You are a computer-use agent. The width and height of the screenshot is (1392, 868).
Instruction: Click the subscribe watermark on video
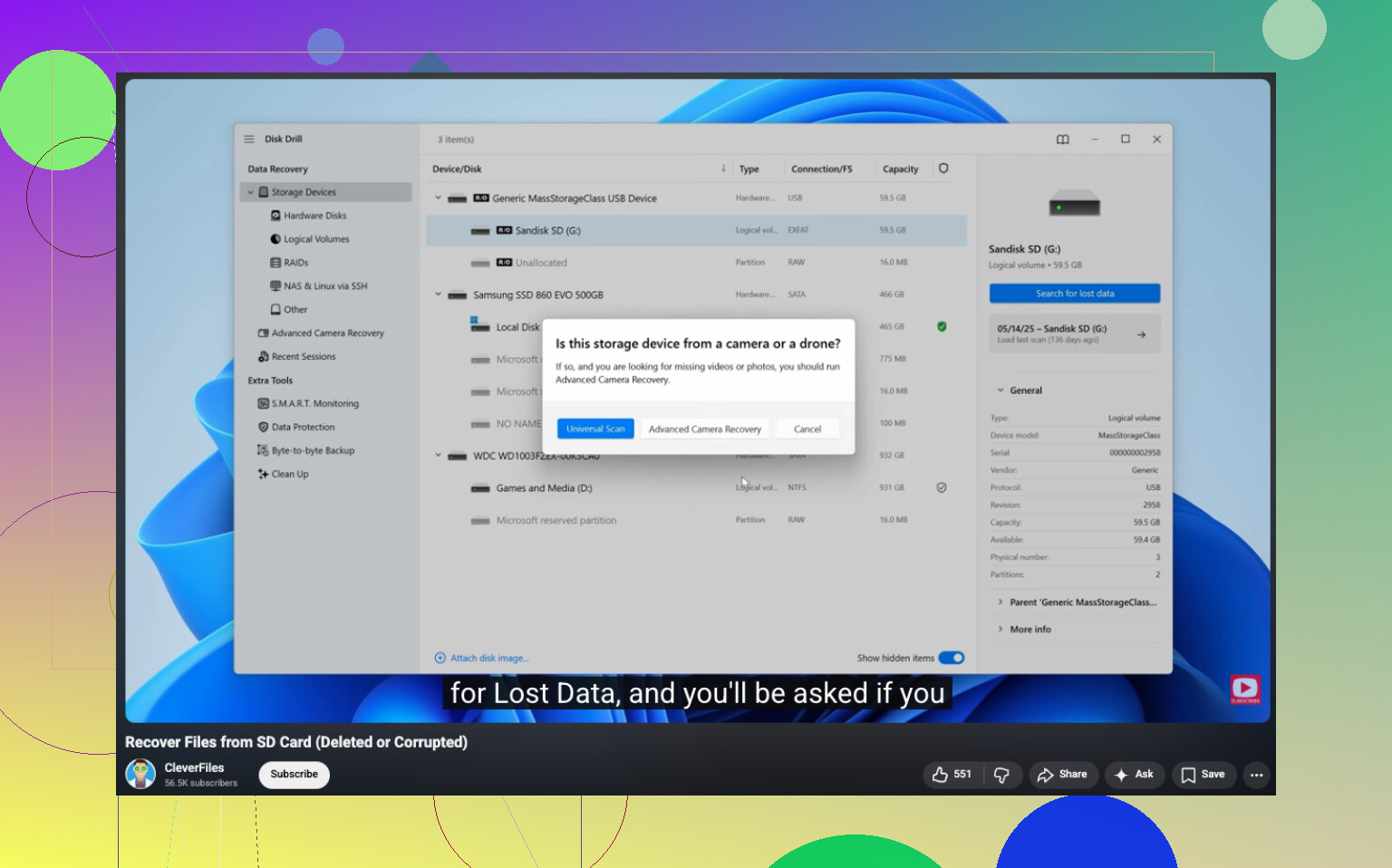tap(1245, 690)
